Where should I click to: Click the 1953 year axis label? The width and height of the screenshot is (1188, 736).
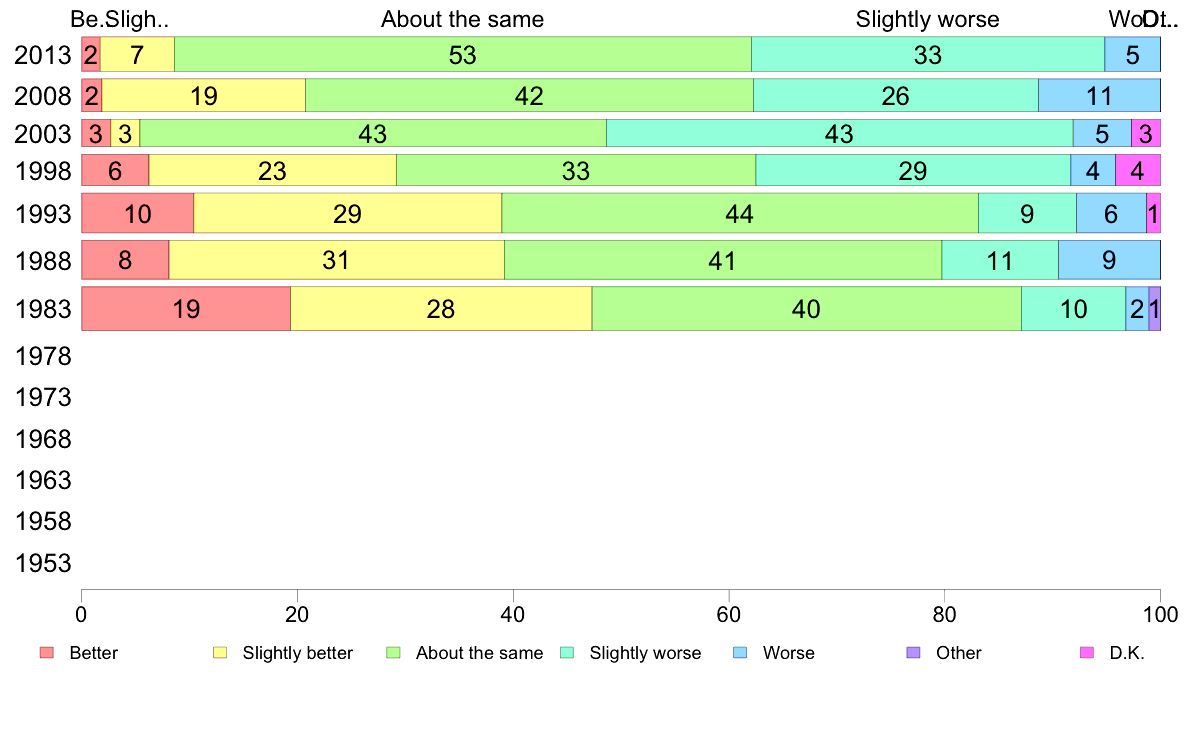point(43,563)
